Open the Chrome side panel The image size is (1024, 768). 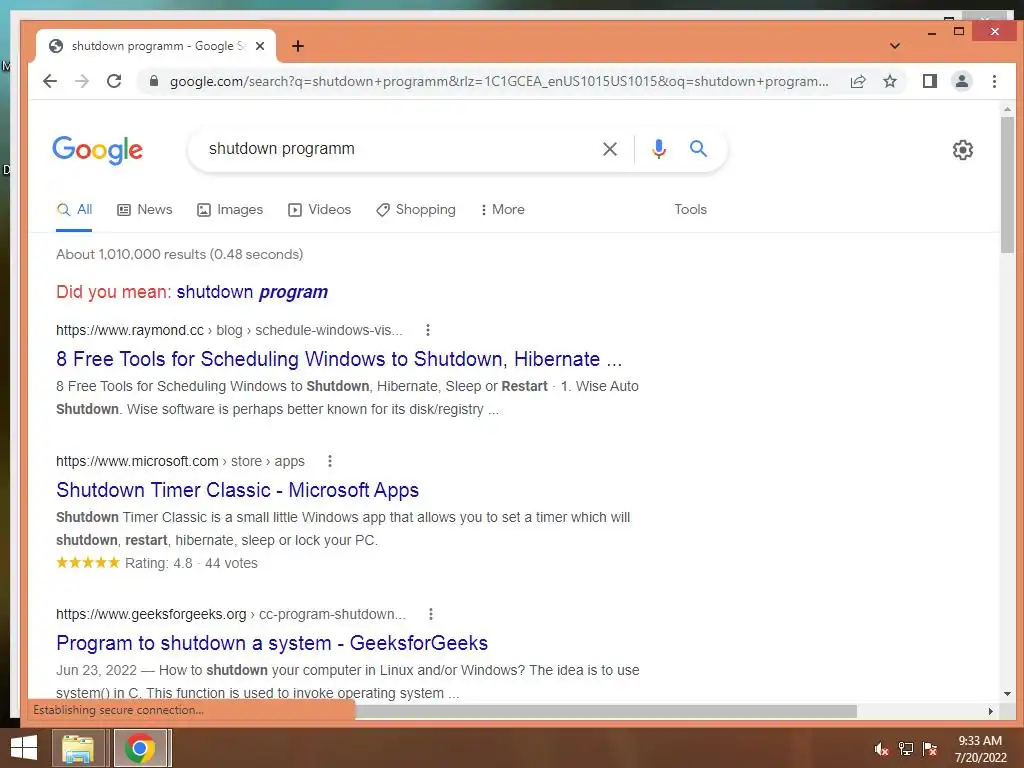(930, 81)
